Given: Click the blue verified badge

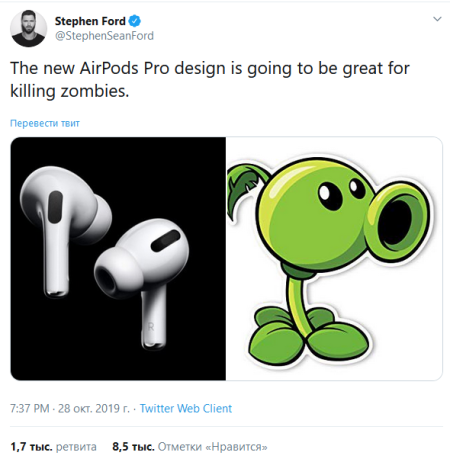Looking at the screenshot, I should tap(135, 21).
